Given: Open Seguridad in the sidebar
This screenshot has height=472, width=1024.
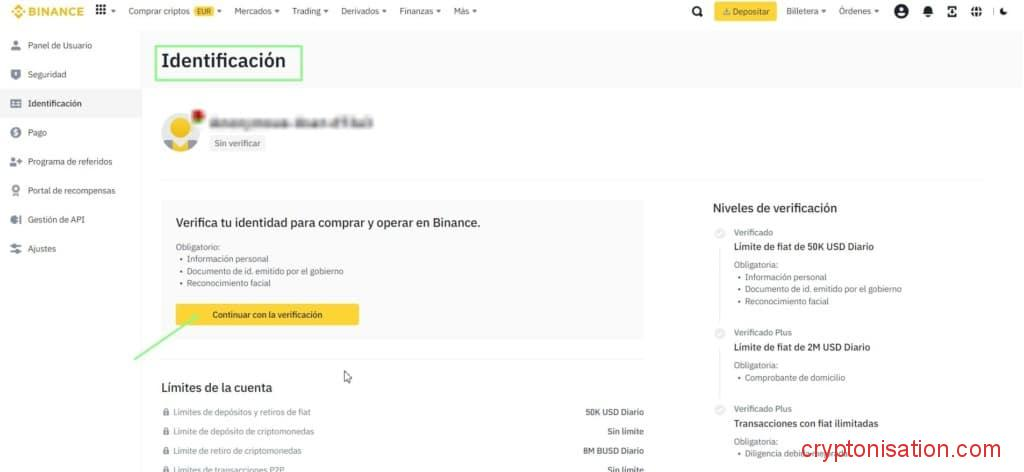Looking at the screenshot, I should click(47, 74).
